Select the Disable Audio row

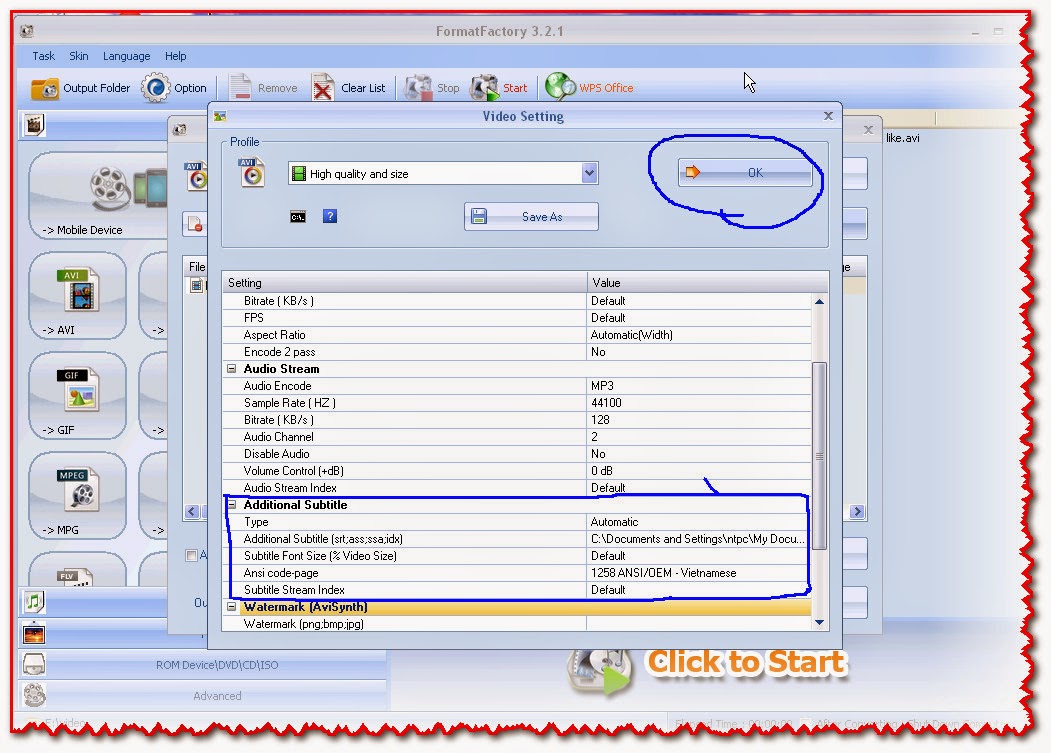[x=517, y=454]
